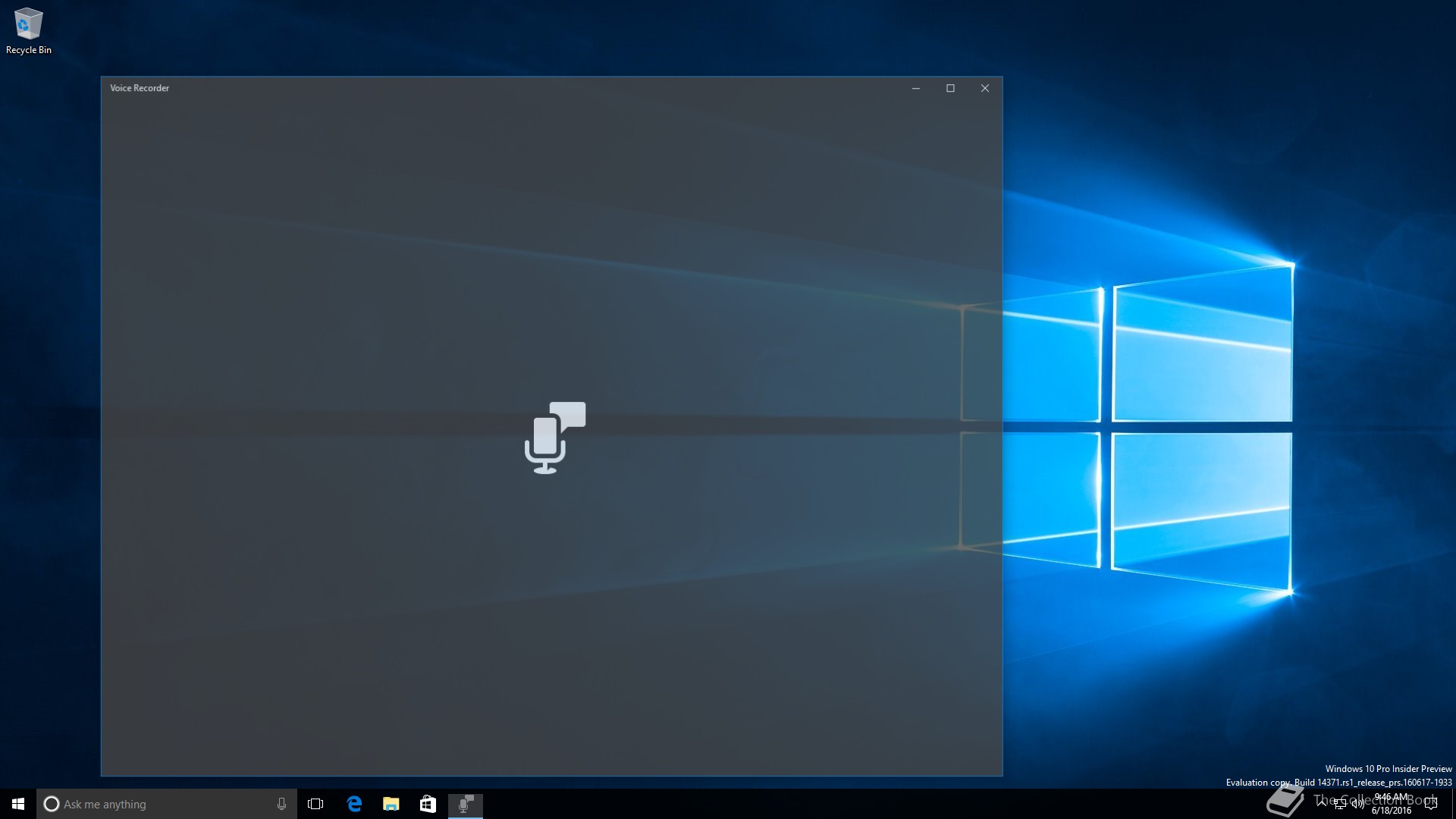Open File Explorer from the taskbar
This screenshot has height=819, width=1456.
391,804
